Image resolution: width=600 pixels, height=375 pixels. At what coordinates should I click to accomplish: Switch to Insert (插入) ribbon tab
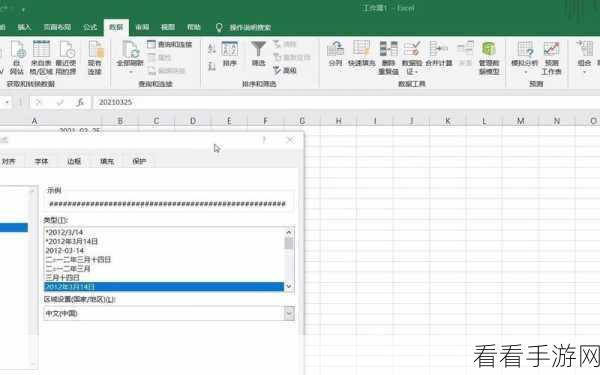click(24, 27)
